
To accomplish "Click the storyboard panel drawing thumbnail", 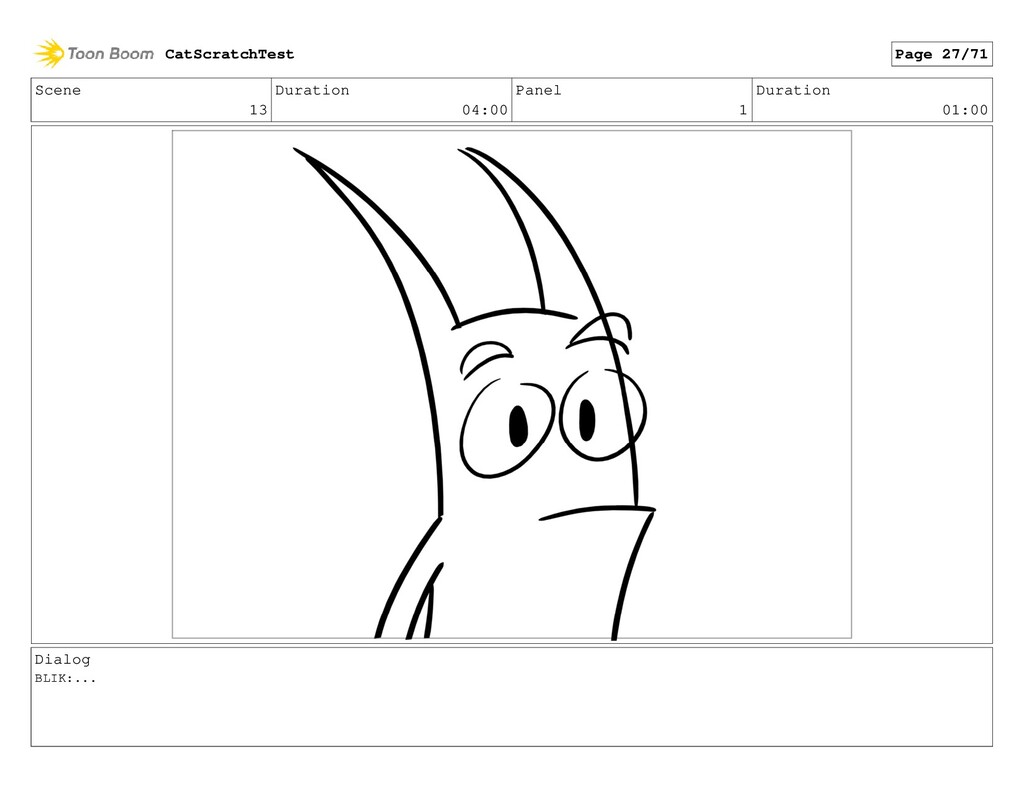I will point(511,384).
